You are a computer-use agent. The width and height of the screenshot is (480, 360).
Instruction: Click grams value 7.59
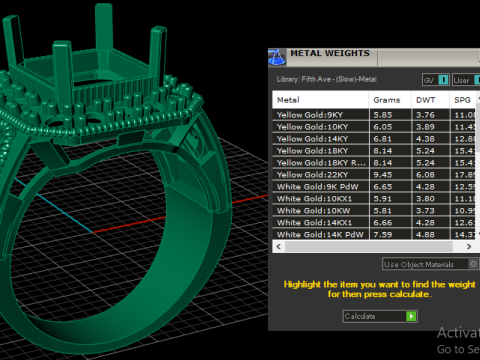[383, 235]
